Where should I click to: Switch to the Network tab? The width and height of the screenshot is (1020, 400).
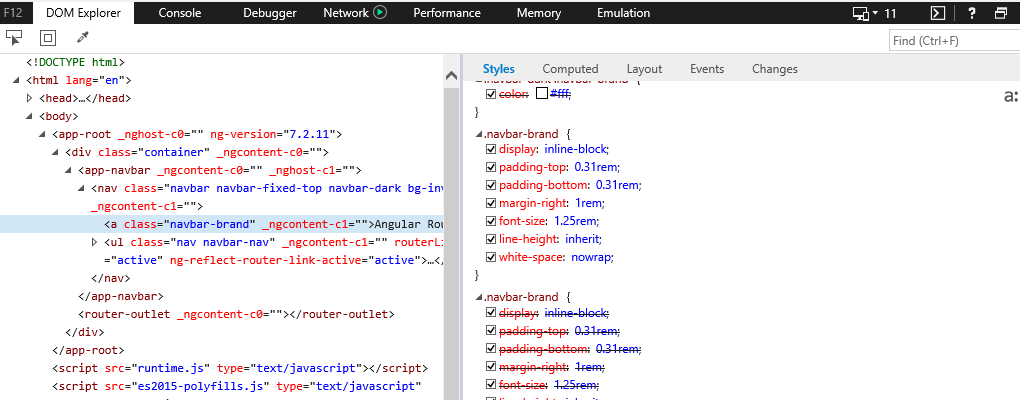point(346,13)
